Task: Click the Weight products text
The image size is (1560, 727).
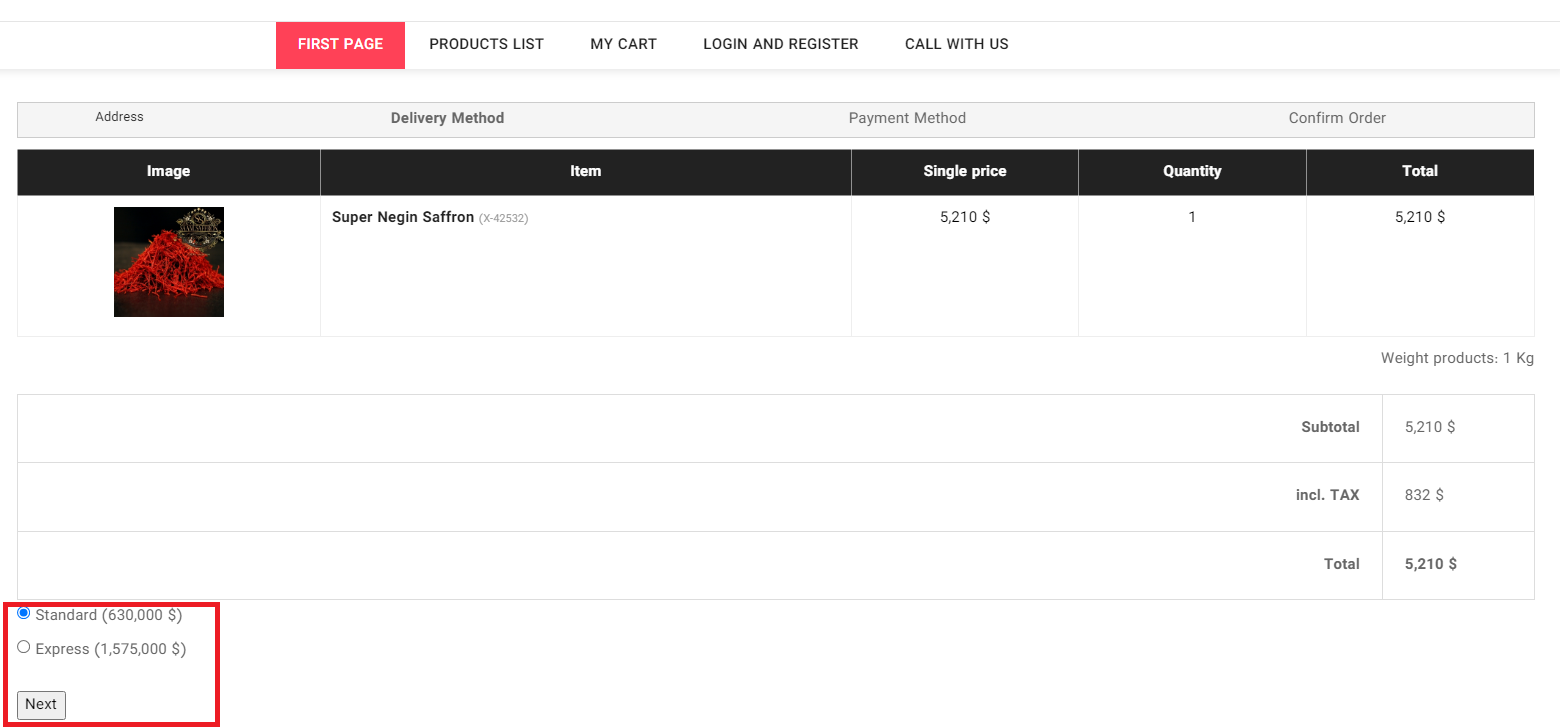Action: (x=1456, y=358)
